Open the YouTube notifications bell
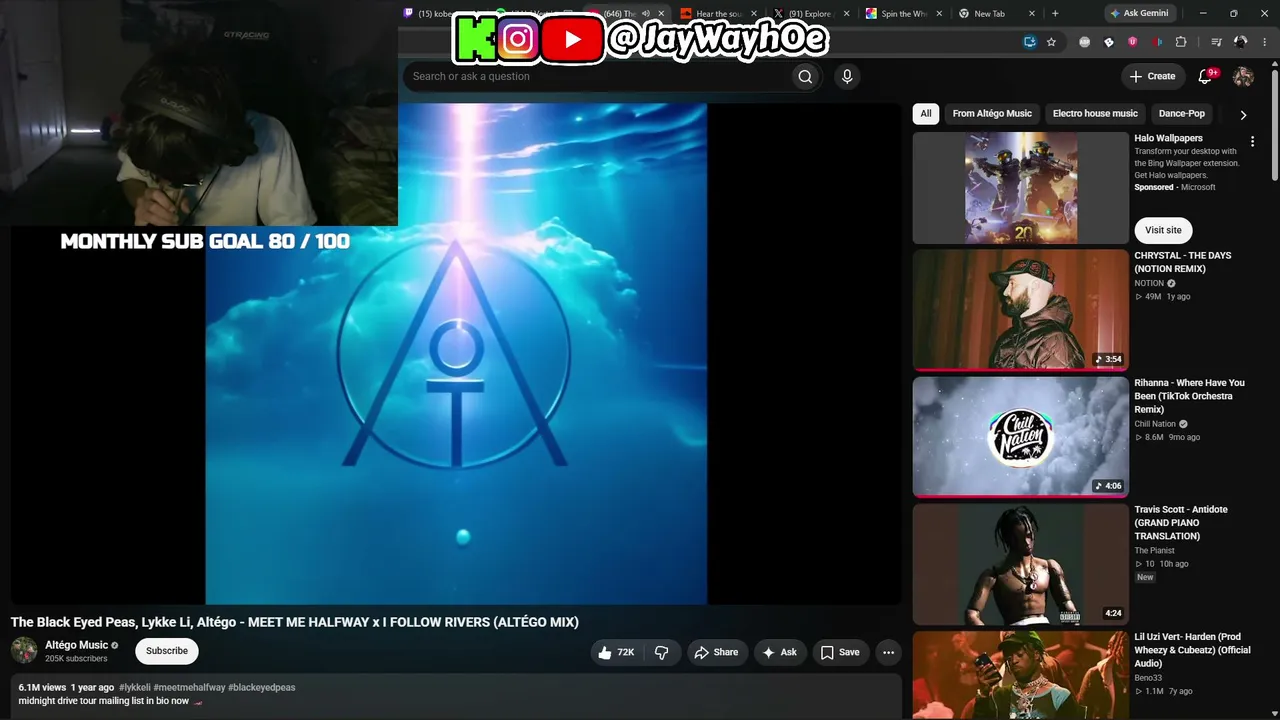The width and height of the screenshot is (1280, 720). 1205,76
